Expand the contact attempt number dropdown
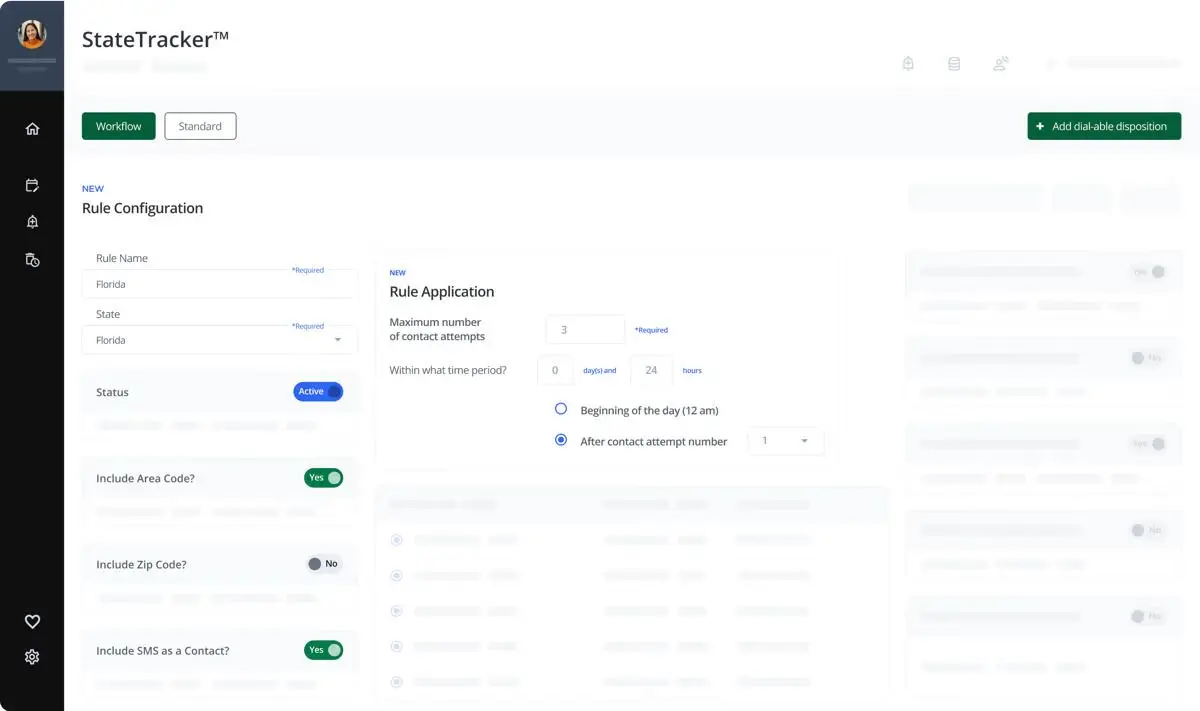Viewport: 1200px width, 711px height. coord(785,441)
